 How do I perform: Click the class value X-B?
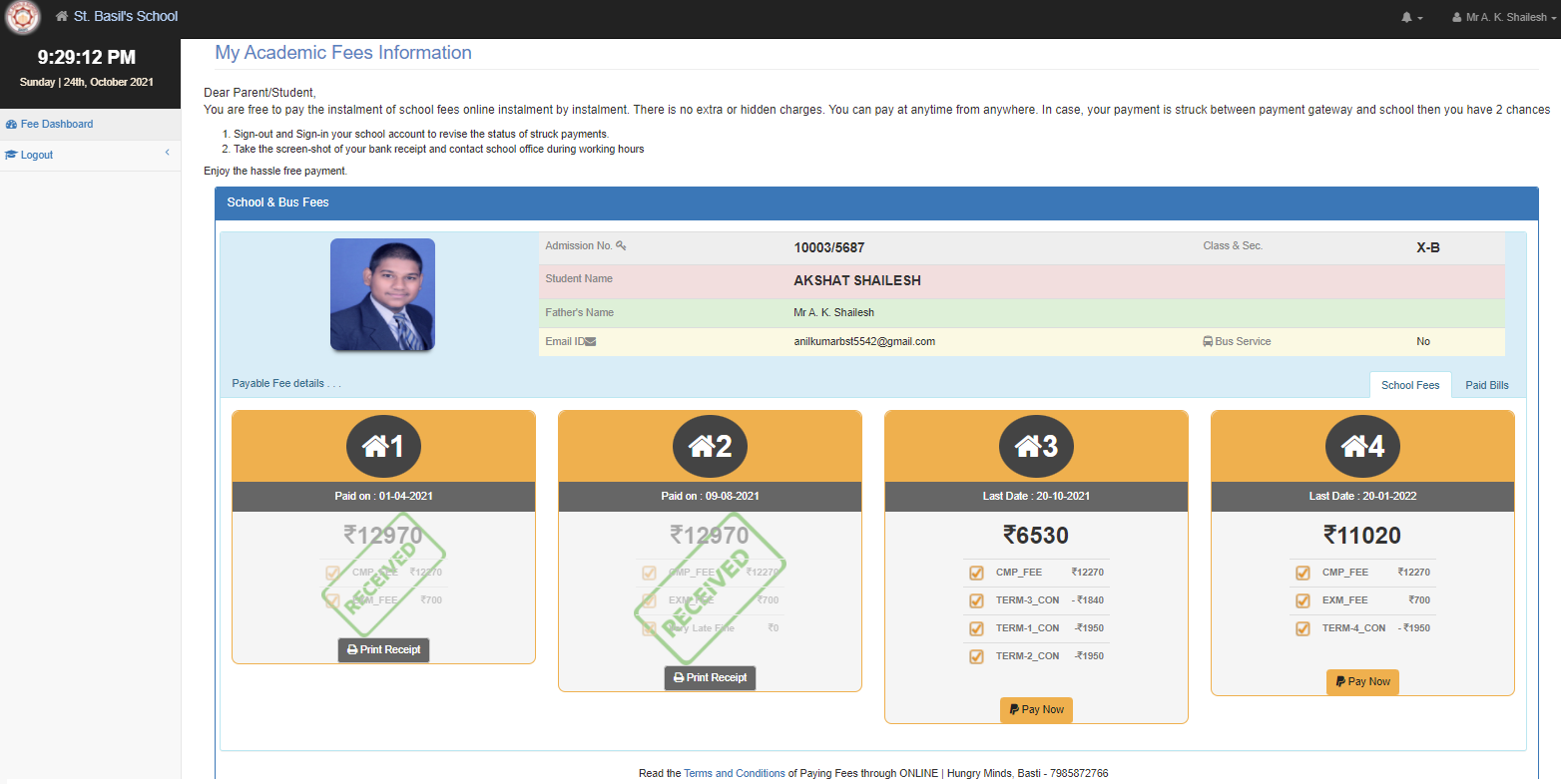[x=1428, y=247]
